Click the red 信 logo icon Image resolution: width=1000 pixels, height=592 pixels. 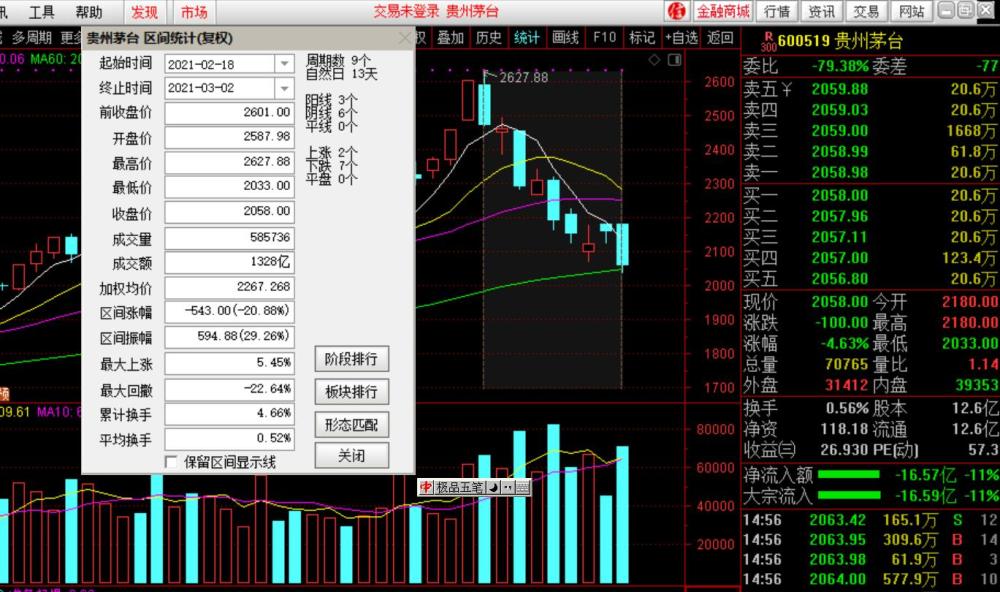(677, 11)
